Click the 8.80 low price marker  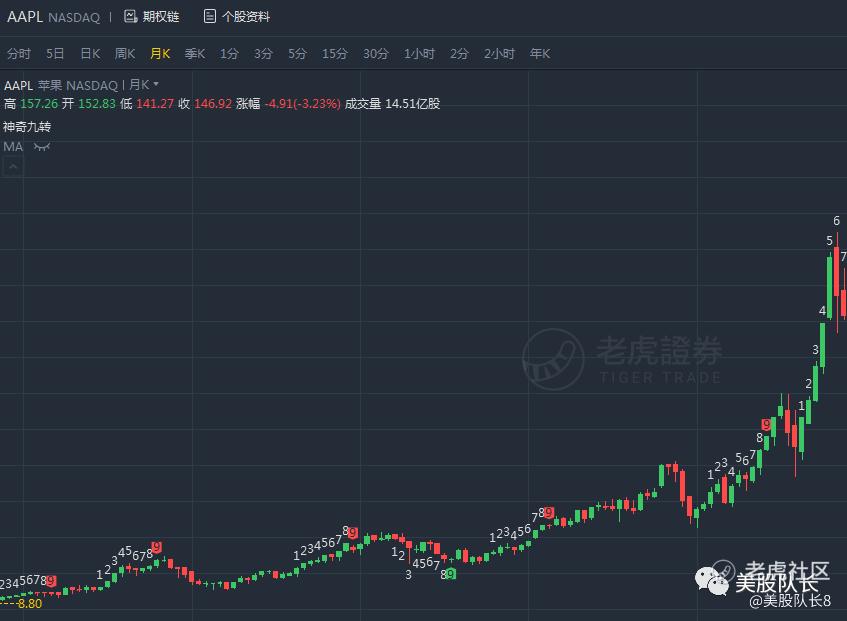tap(29, 603)
